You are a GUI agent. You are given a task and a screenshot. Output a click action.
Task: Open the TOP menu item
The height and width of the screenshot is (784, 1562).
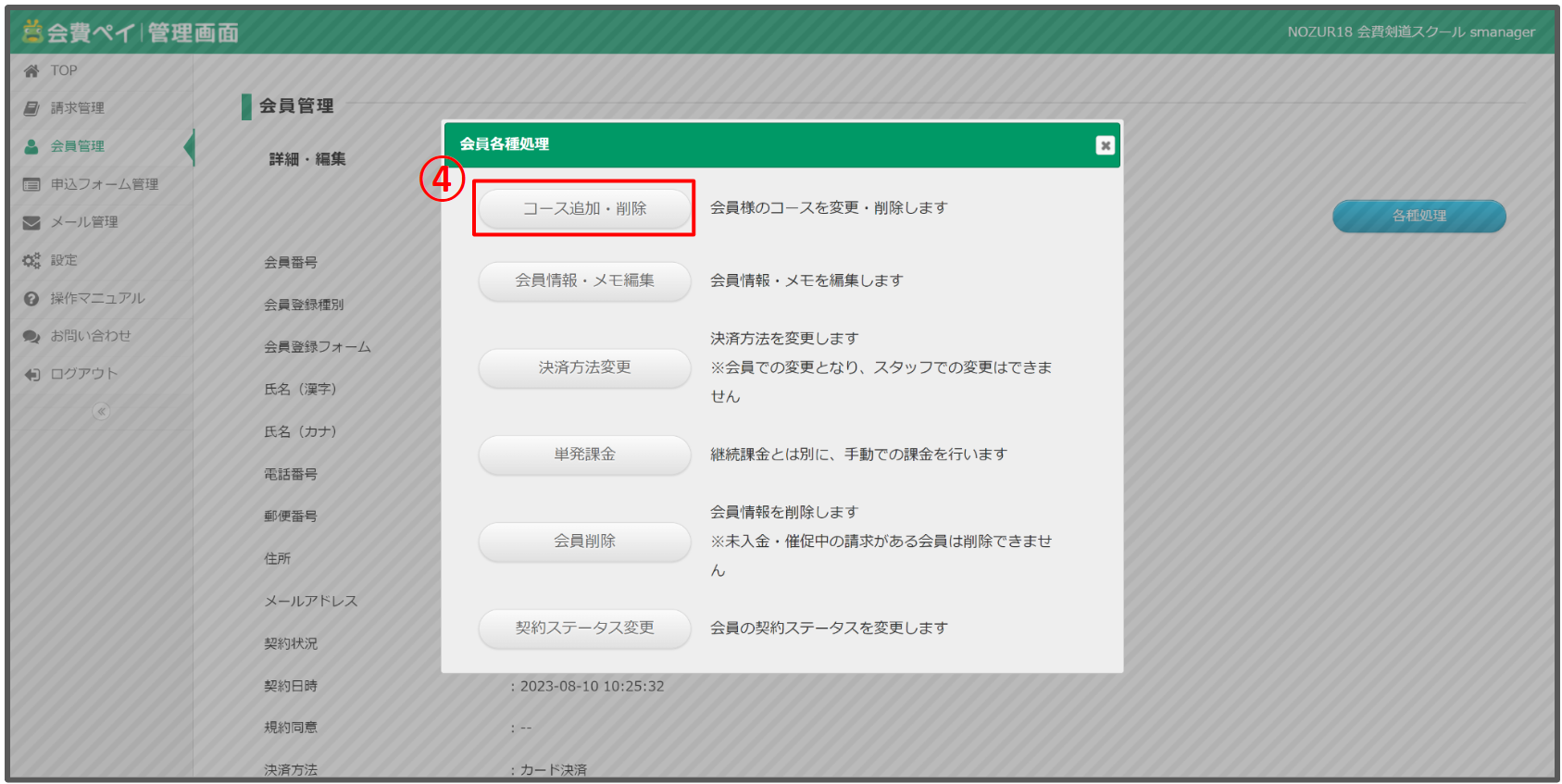coord(102,71)
